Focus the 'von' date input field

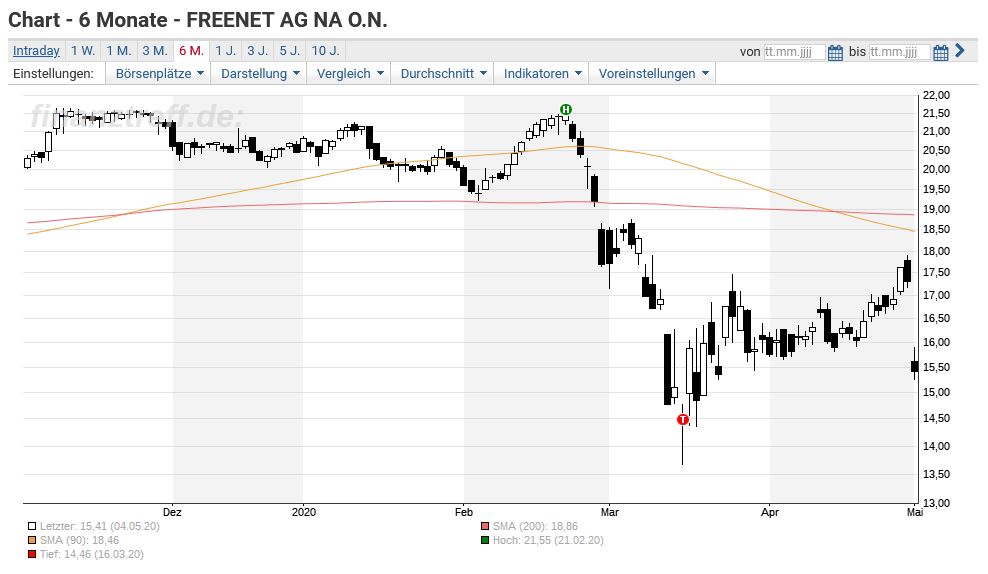pyautogui.click(x=794, y=52)
